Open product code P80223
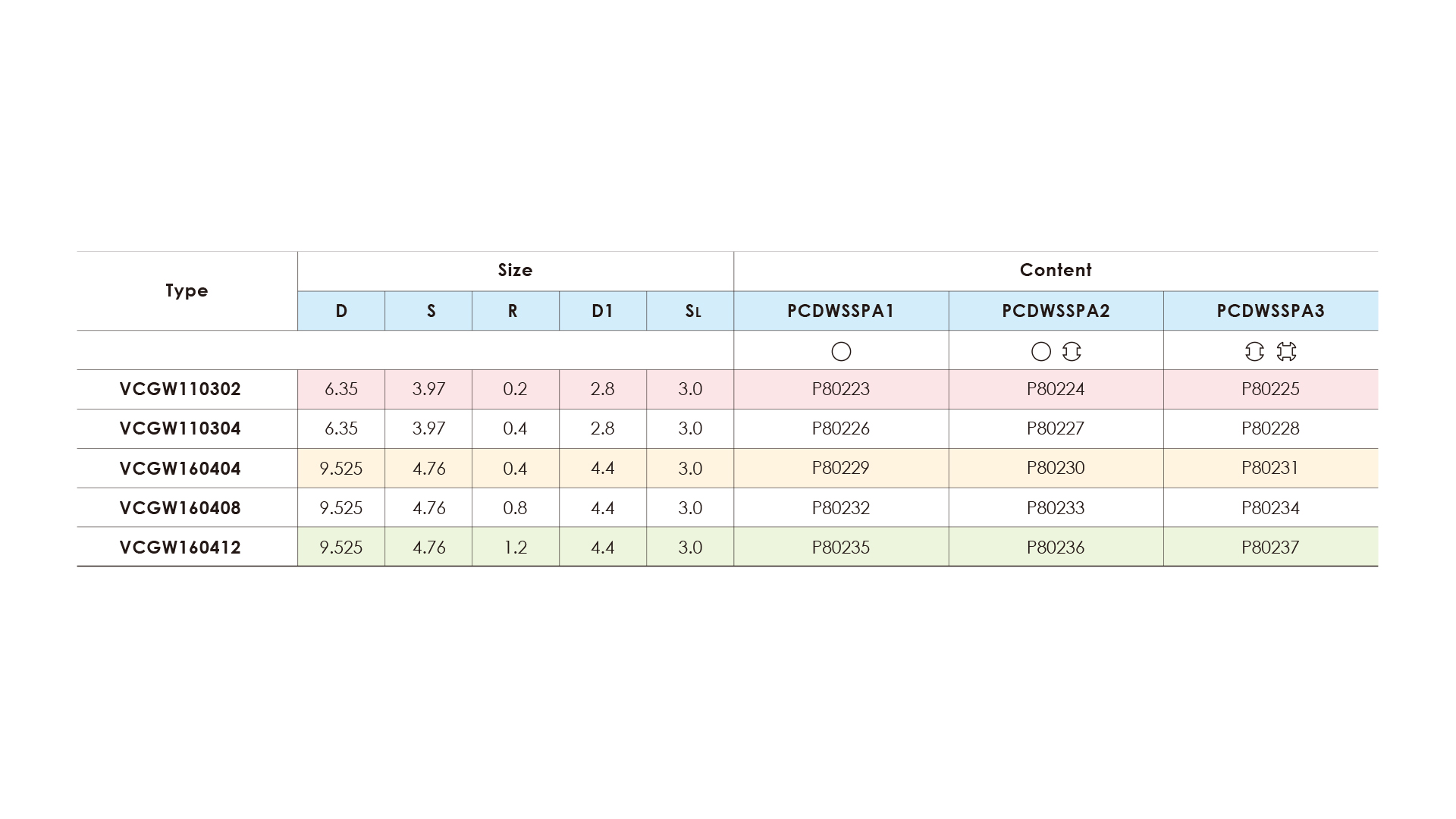 pyautogui.click(x=840, y=389)
